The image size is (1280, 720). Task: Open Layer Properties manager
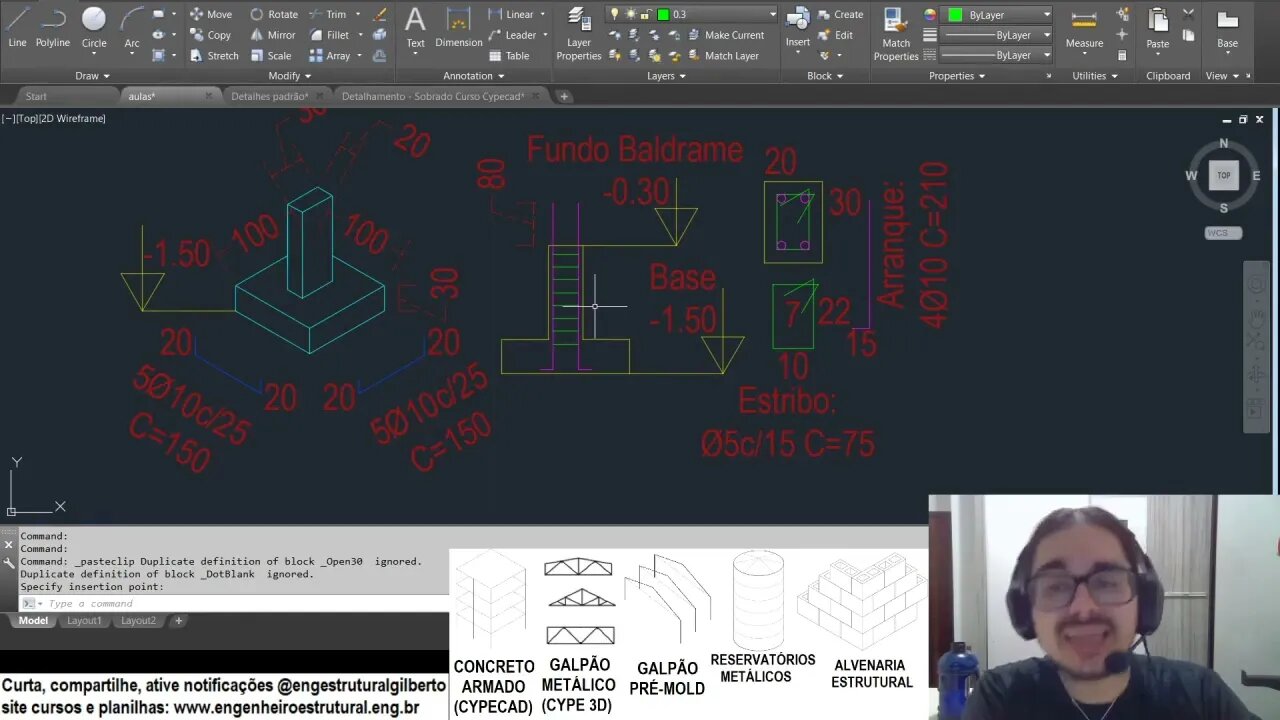[579, 33]
